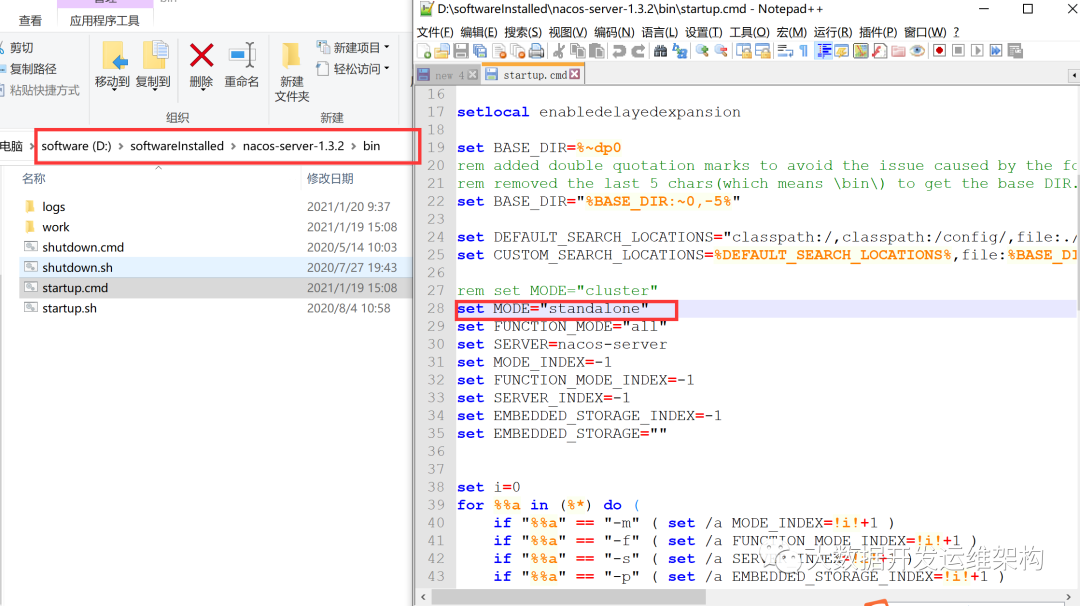The width and height of the screenshot is (1080, 606).
Task: Open 文件(F) menu in Notepad++
Action: [x=435, y=32]
